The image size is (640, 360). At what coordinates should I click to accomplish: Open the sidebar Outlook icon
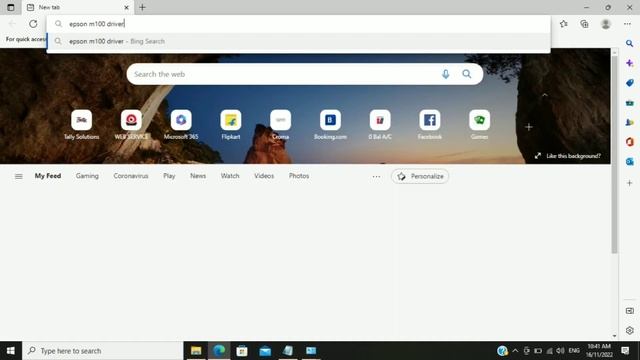pyautogui.click(x=629, y=162)
